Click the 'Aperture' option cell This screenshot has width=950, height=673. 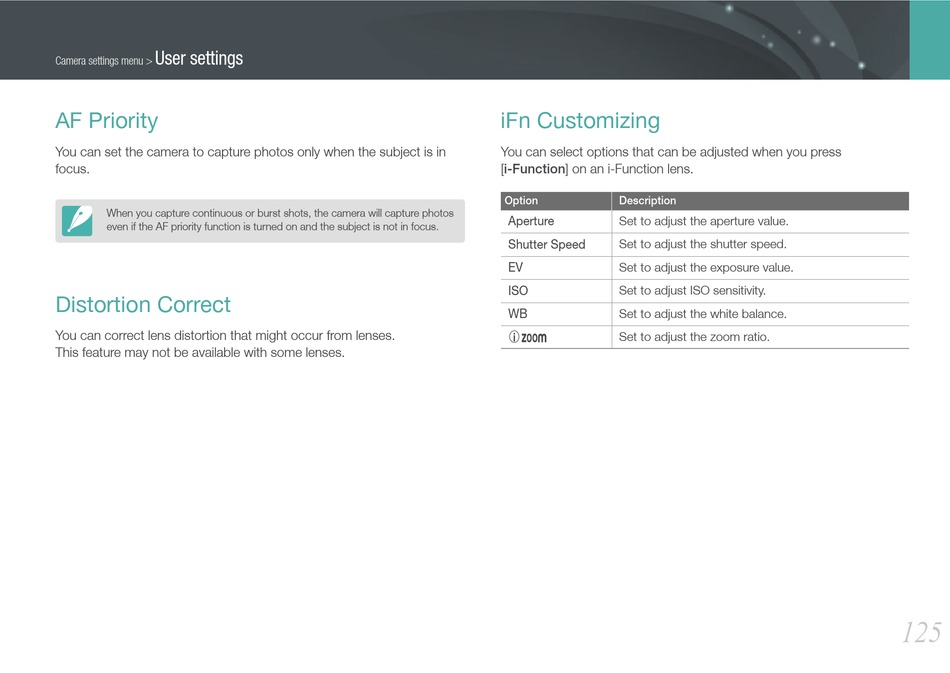point(556,221)
